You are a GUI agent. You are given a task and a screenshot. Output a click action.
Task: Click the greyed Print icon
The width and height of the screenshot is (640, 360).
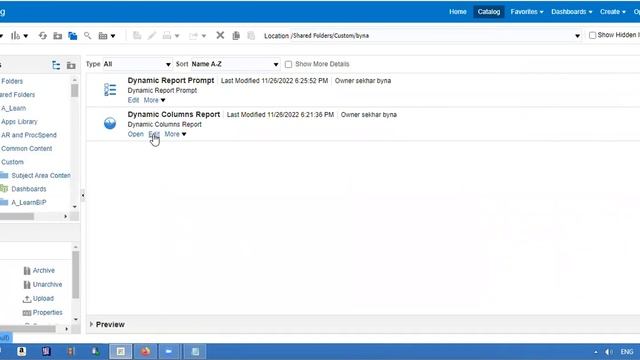click(x=167, y=36)
